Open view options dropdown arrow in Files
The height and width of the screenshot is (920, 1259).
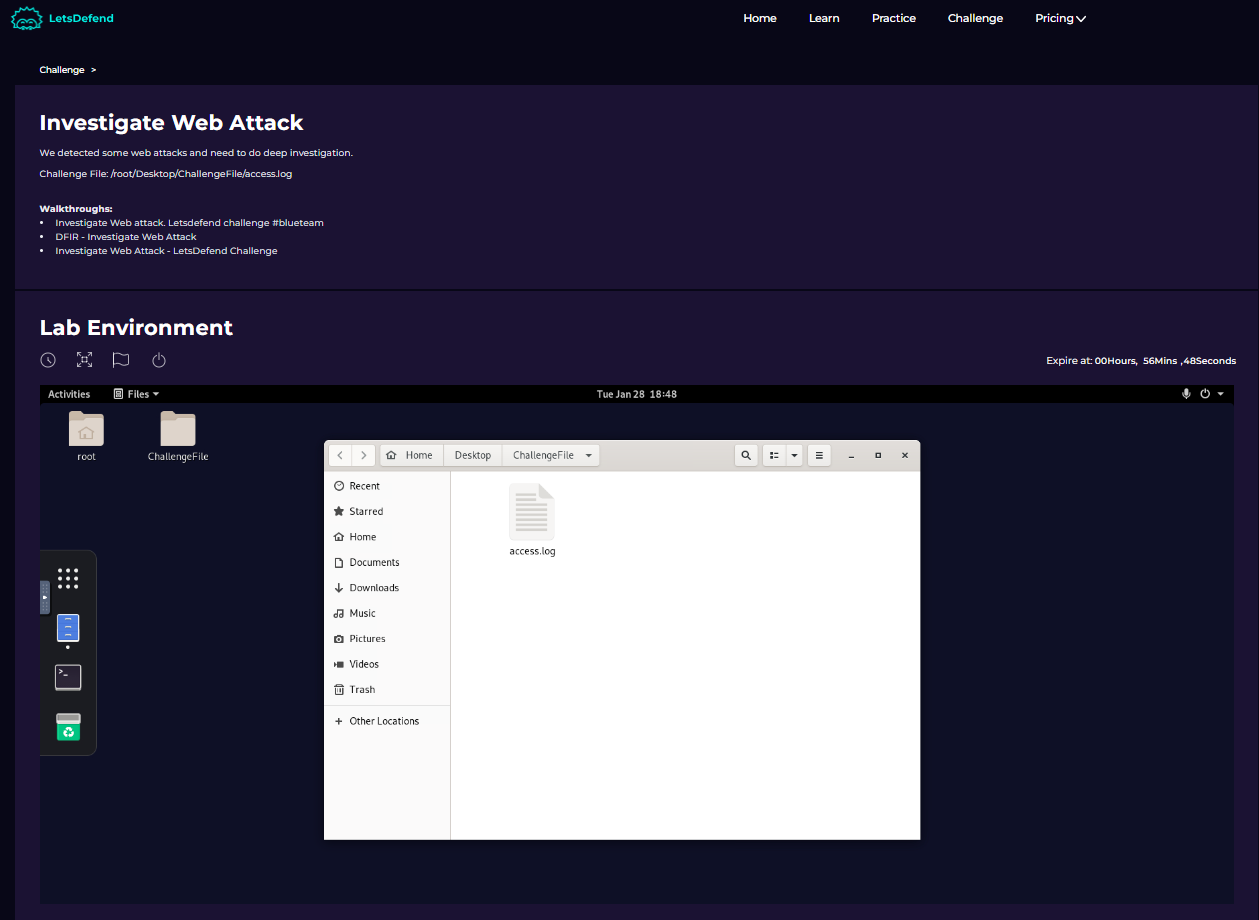coord(794,455)
